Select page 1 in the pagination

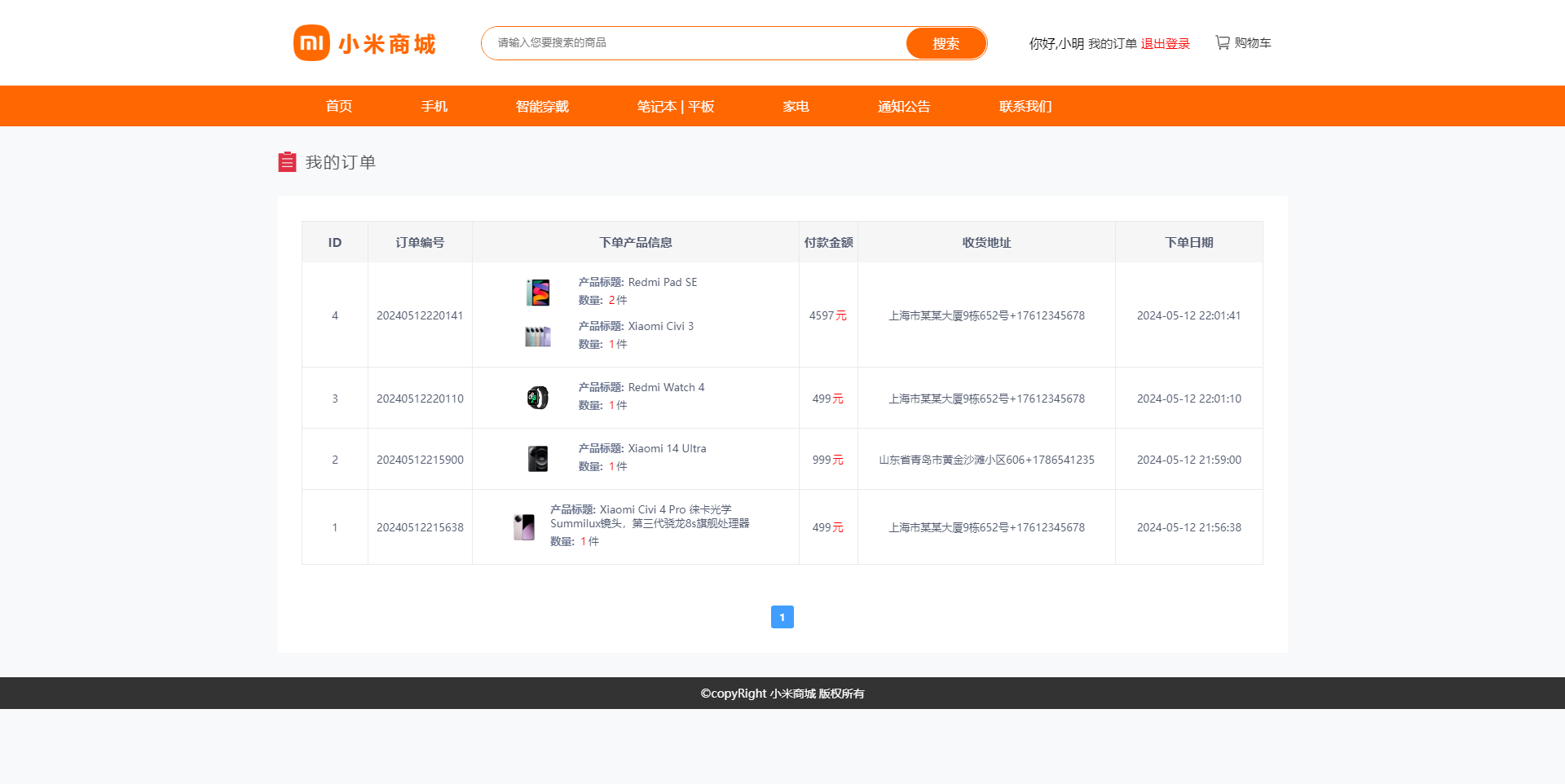782,617
